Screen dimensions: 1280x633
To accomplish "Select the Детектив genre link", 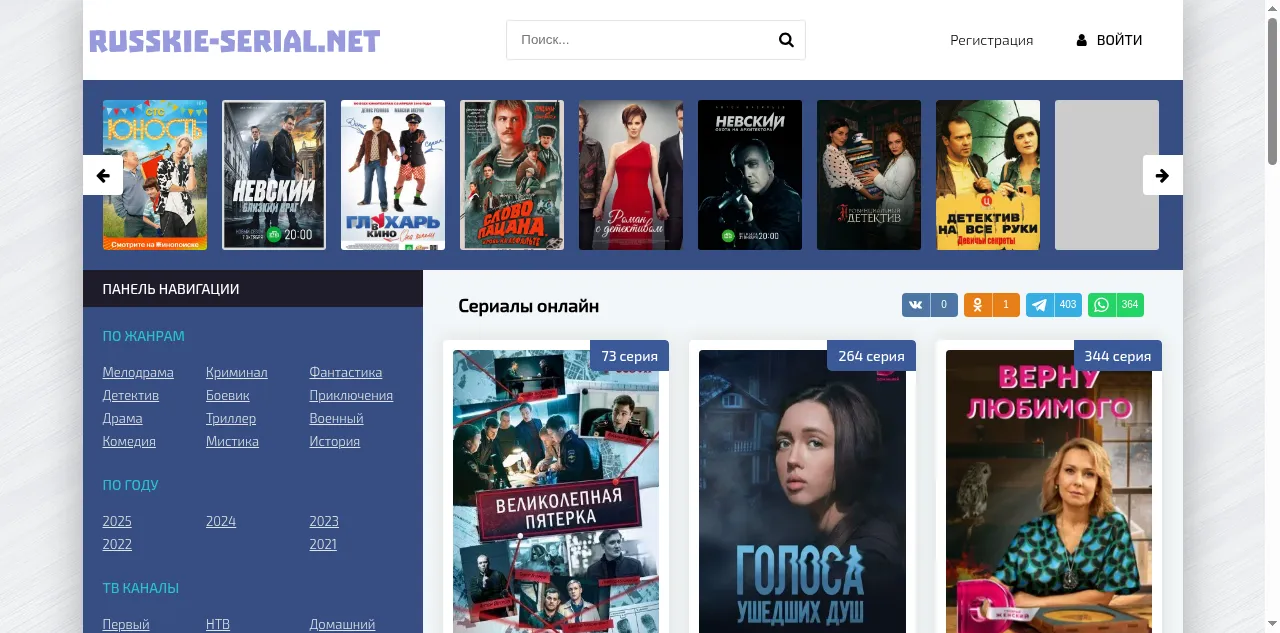I will coord(130,395).
